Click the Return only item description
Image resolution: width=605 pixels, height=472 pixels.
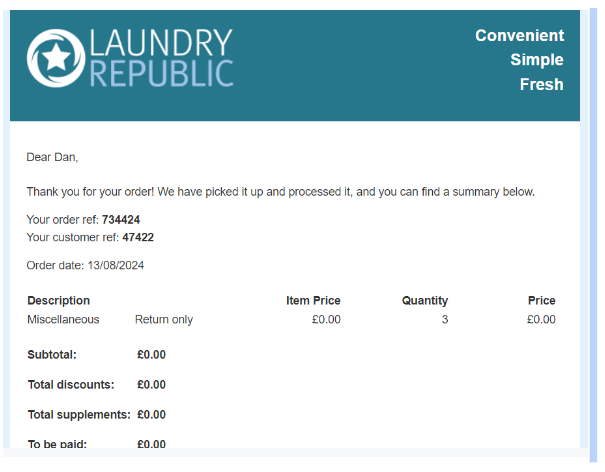tap(164, 320)
